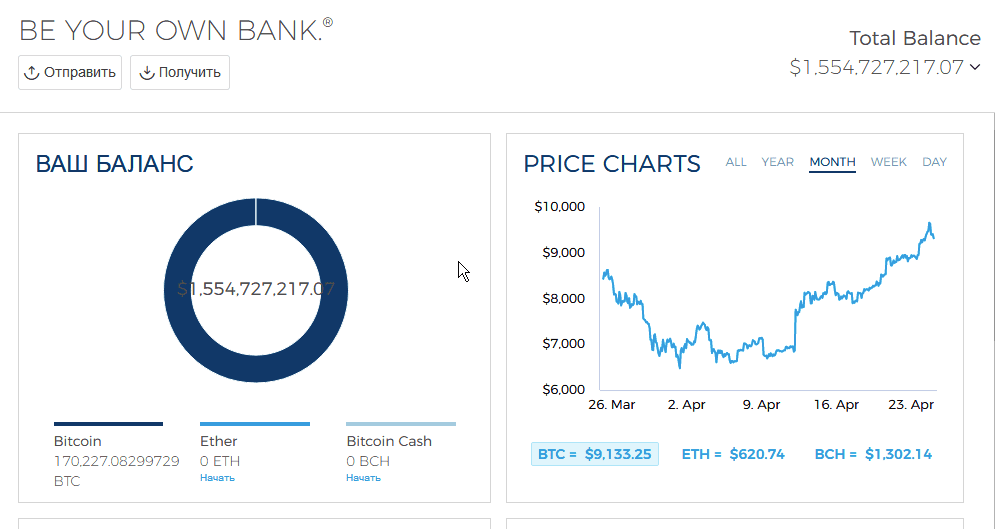Expand the Total Balance currency chevron
The width and height of the screenshot is (995, 529).
[x=975, y=68]
